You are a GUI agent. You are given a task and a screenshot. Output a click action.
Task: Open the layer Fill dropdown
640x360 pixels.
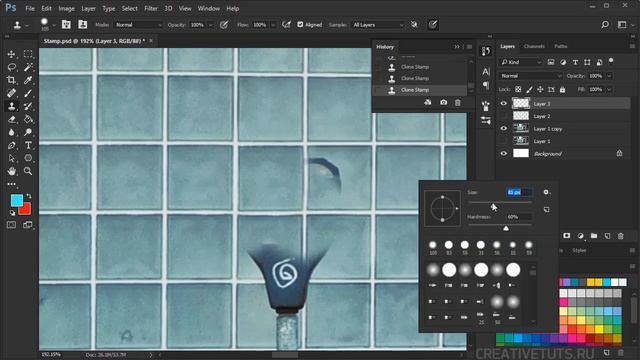609,89
